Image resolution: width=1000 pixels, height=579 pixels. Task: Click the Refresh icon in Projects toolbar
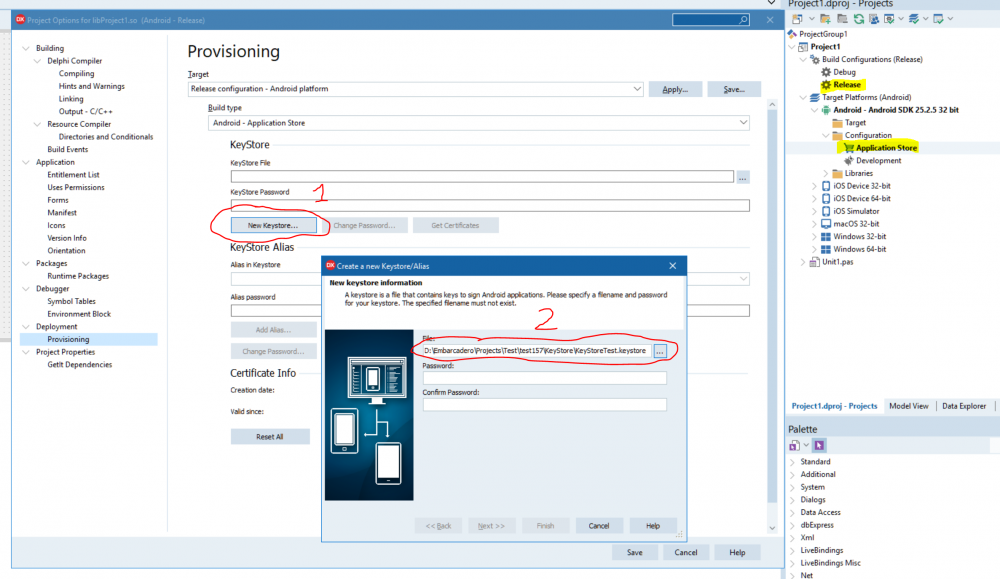click(x=858, y=19)
